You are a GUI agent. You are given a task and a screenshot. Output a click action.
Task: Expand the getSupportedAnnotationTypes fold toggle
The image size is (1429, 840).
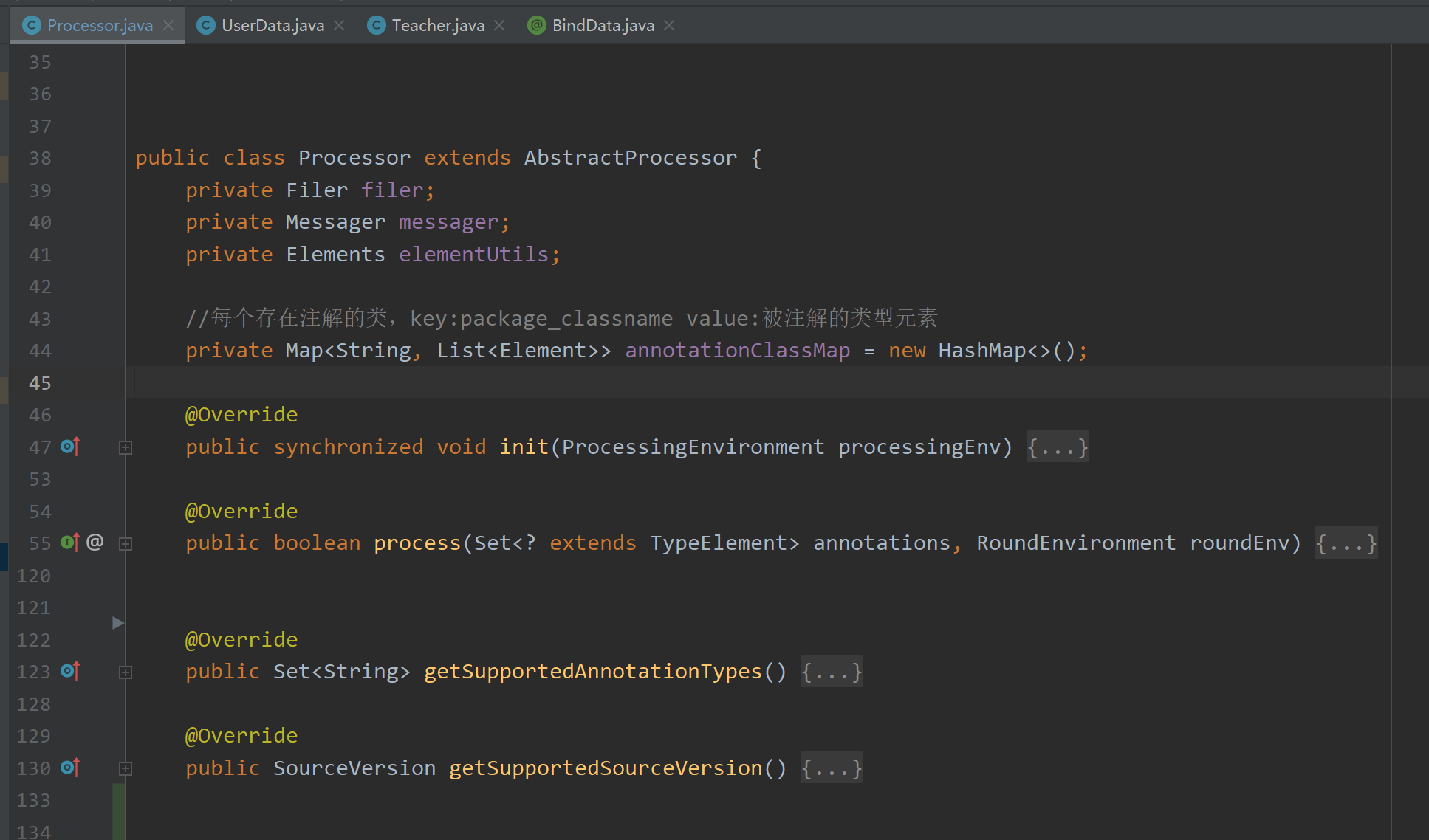coord(126,672)
